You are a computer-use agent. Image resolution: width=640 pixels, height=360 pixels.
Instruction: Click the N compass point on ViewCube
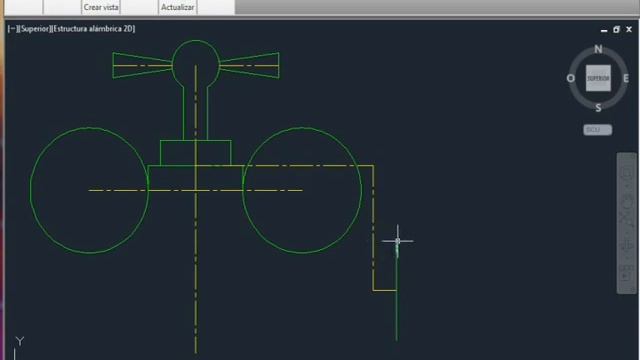pyautogui.click(x=598, y=49)
